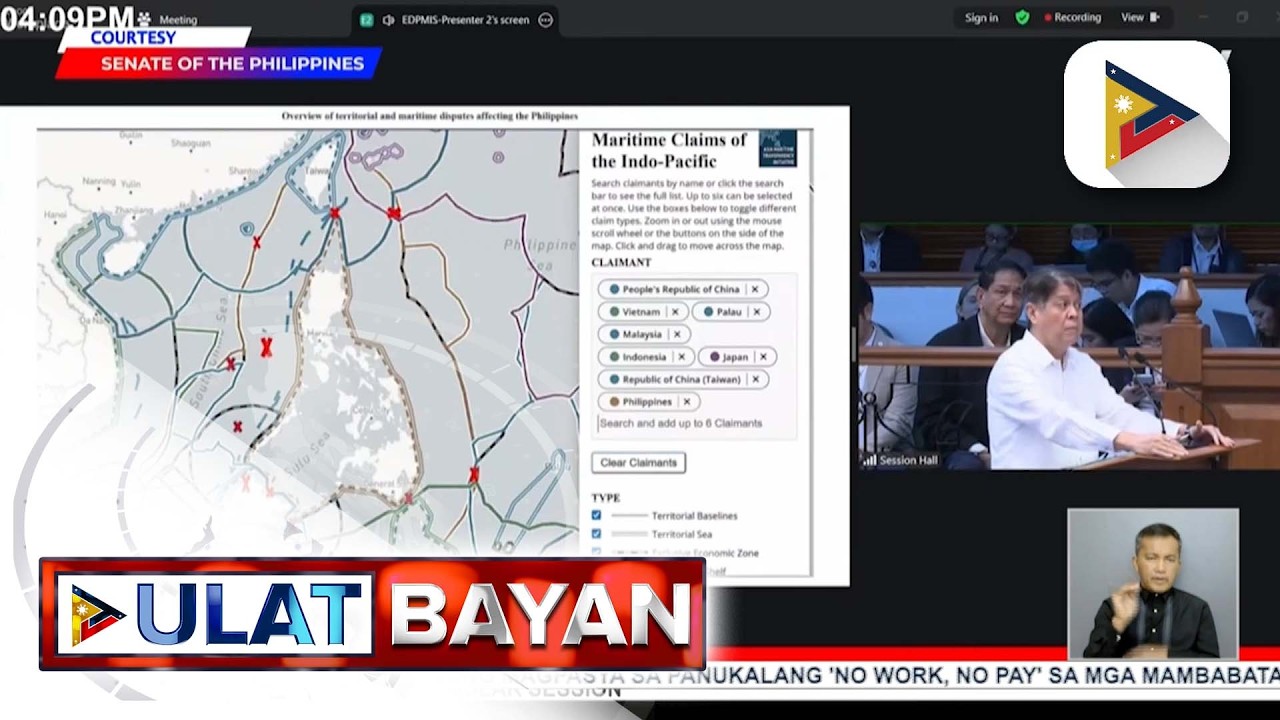Remove the Republic of China (Taiwan) tag
Image resolution: width=1280 pixels, height=720 pixels.
pos(755,379)
